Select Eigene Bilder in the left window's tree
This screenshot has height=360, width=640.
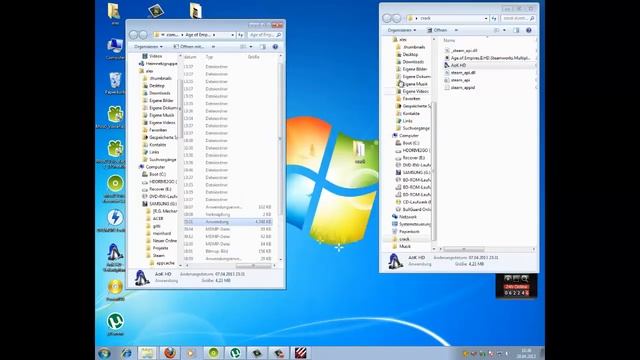pyautogui.click(x=161, y=100)
